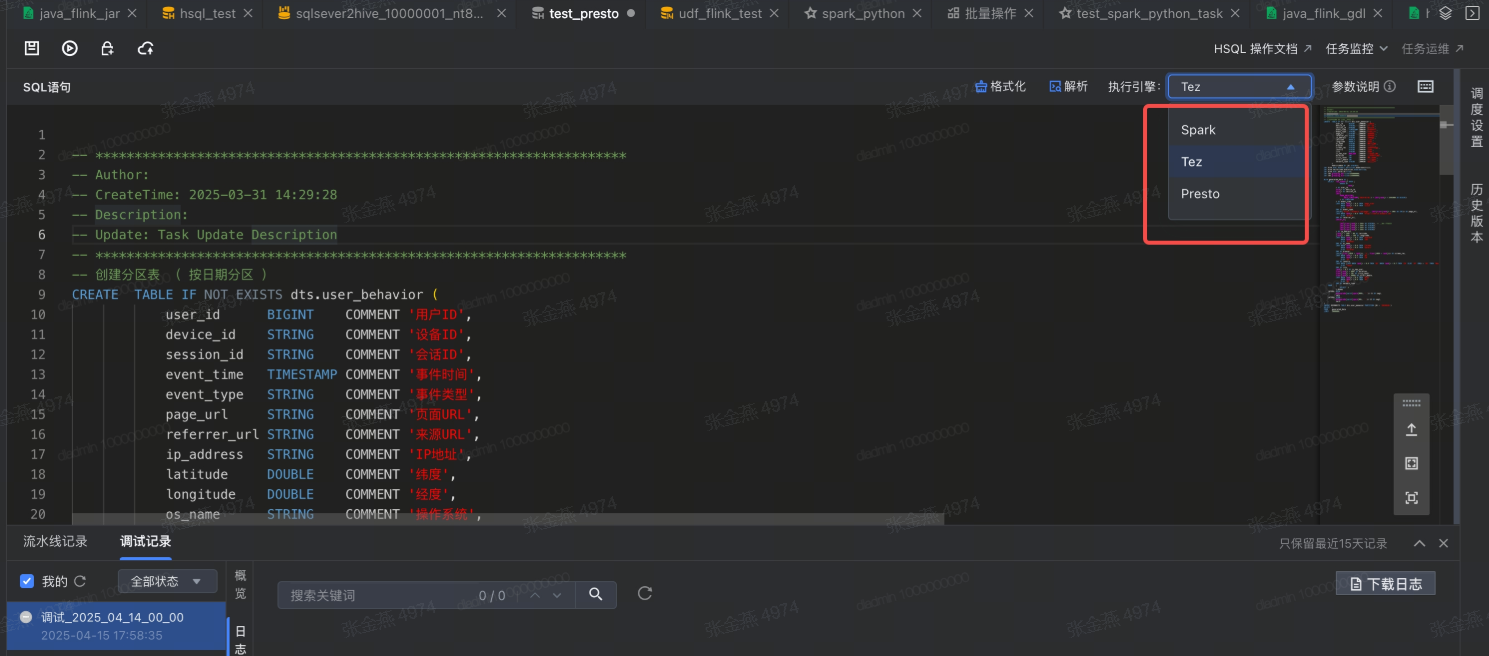Open the 参数说明 info icon
Image resolution: width=1489 pixels, height=656 pixels.
(1390, 87)
